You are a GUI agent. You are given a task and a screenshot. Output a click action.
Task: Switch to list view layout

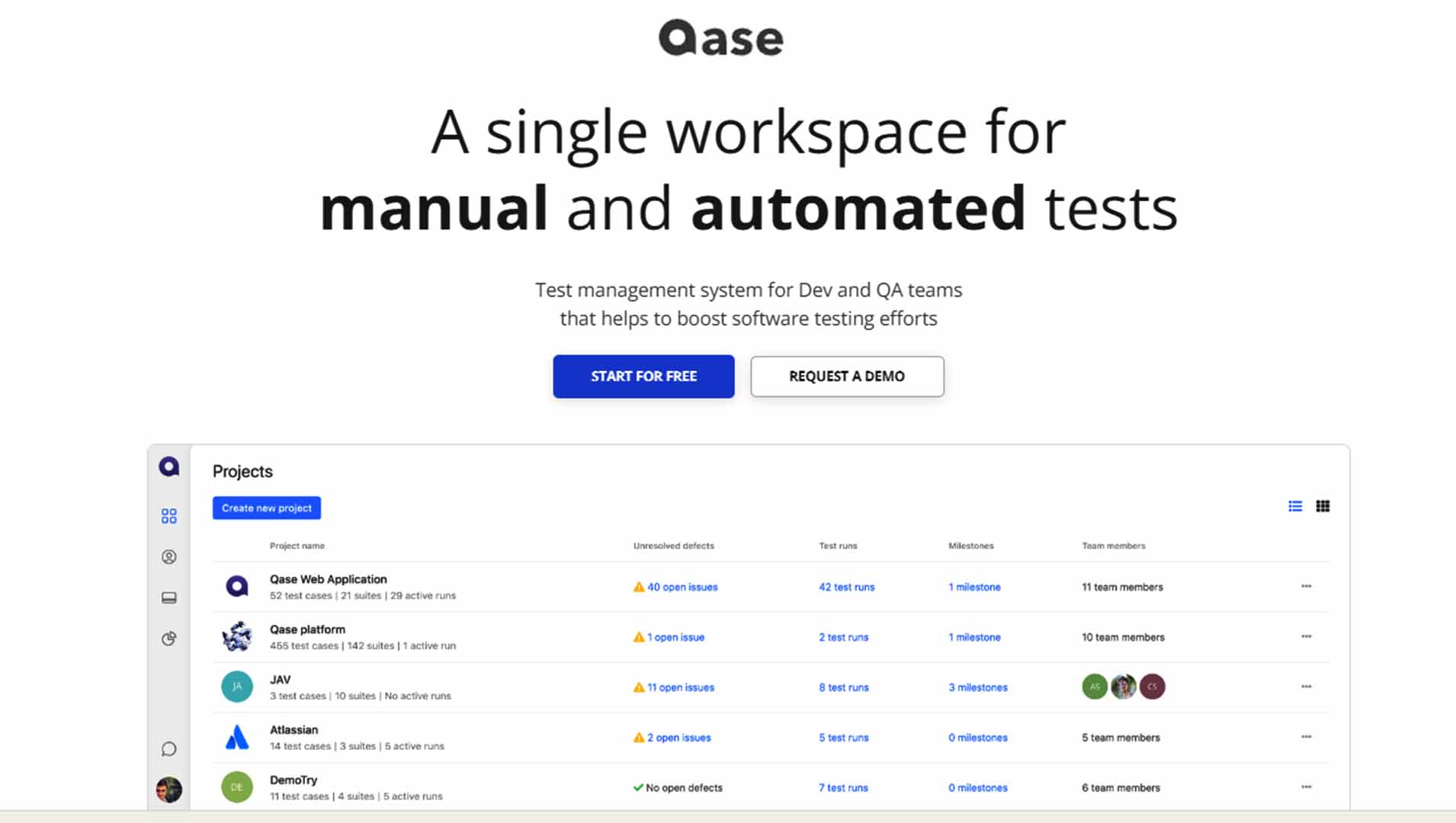click(x=1295, y=506)
